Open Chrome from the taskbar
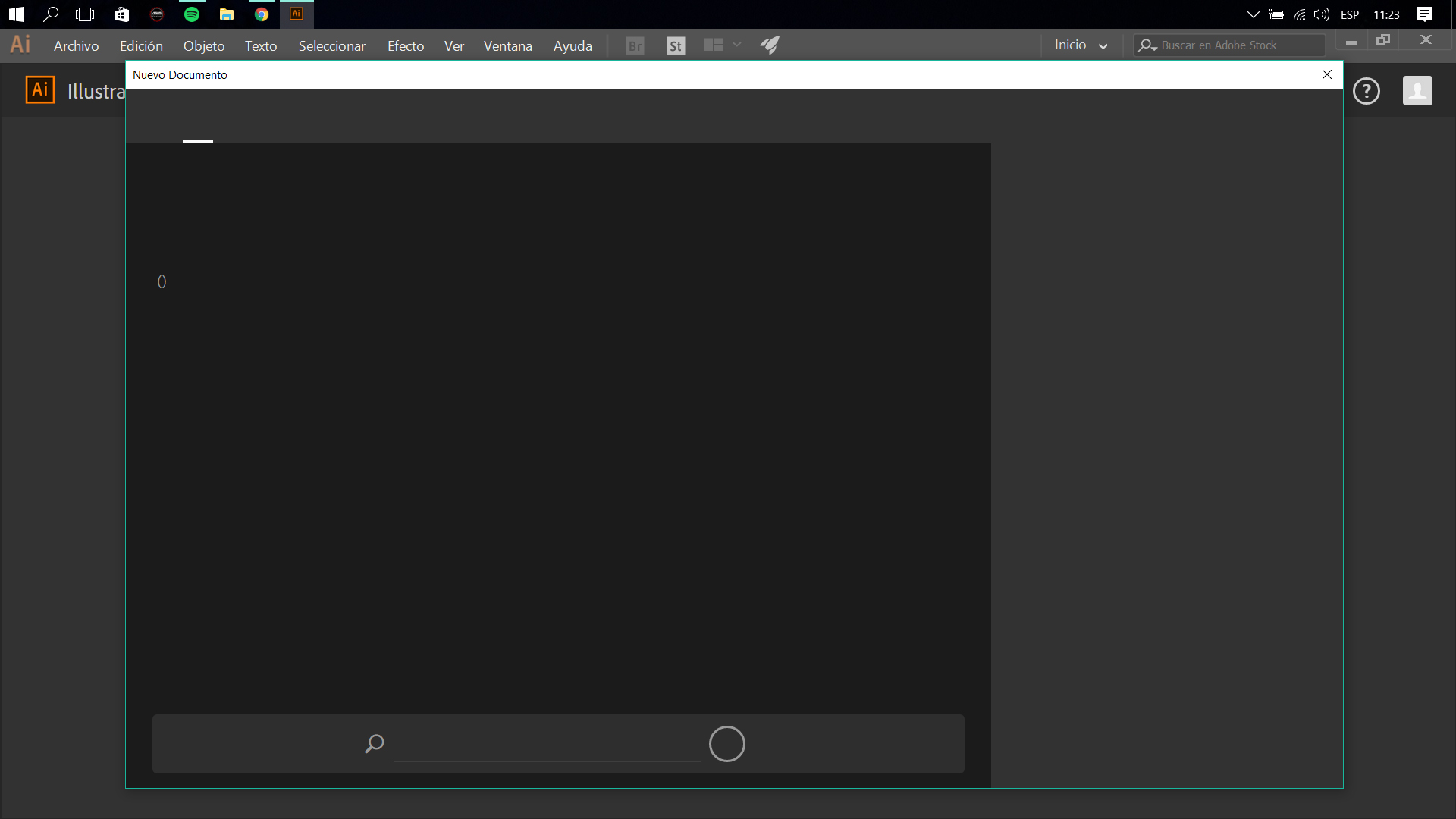Viewport: 1456px width, 819px height. point(262,14)
